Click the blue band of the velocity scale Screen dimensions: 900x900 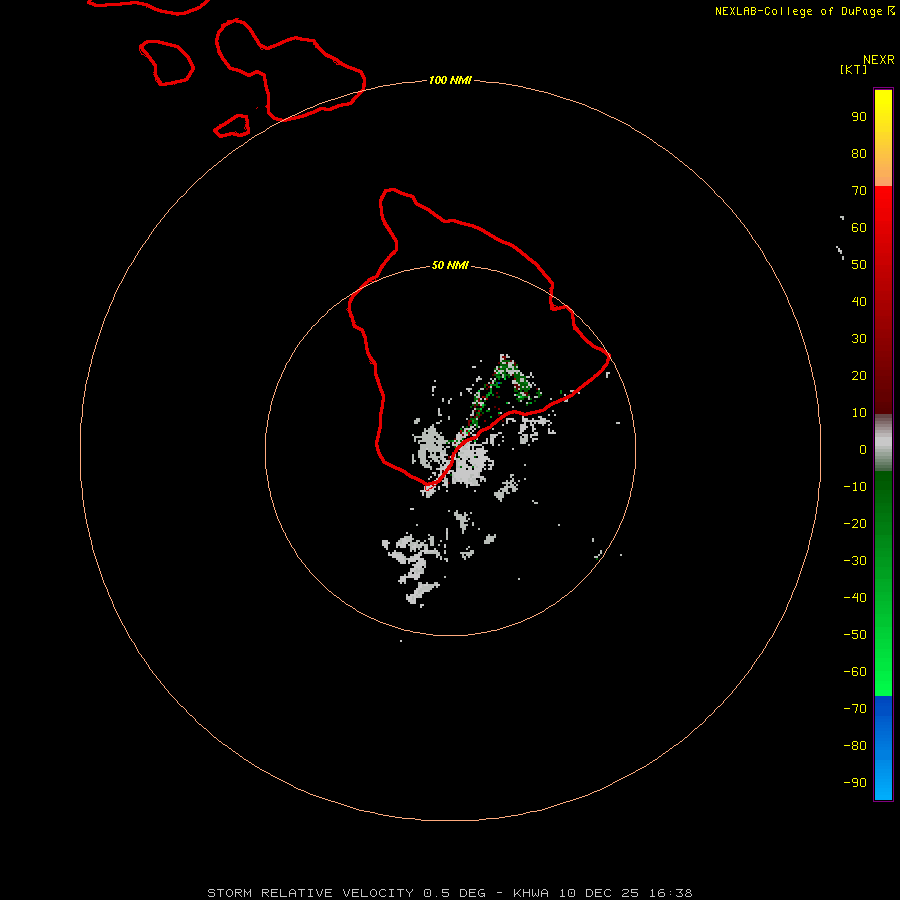[883, 747]
